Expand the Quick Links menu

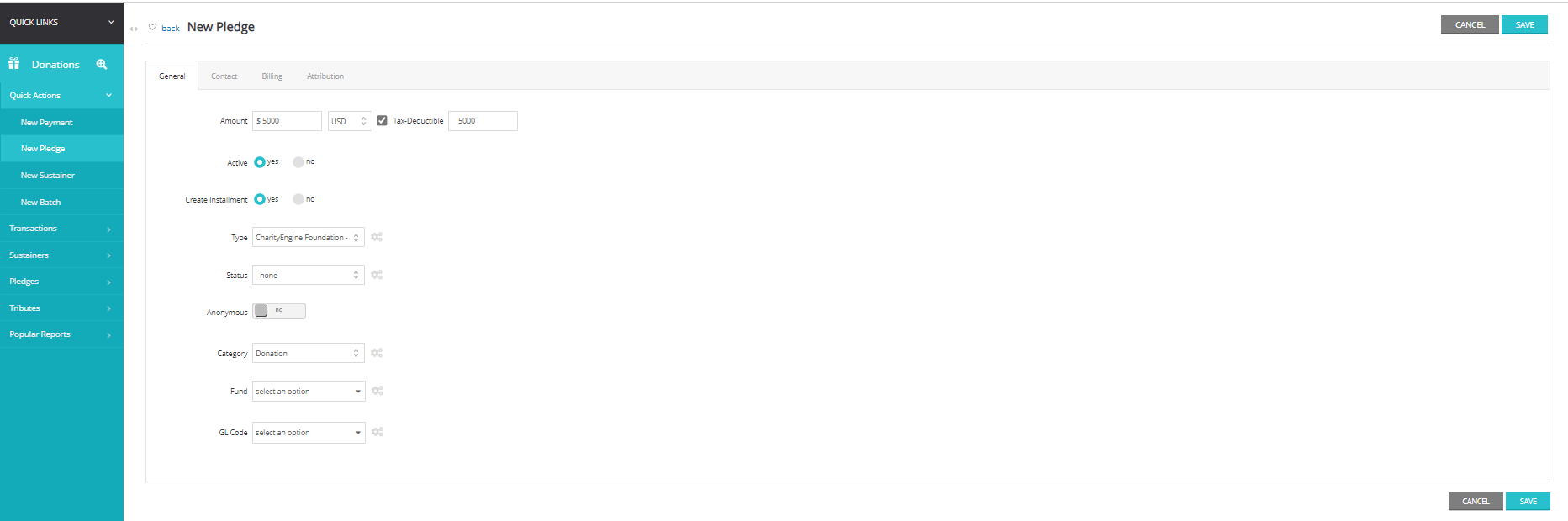[61, 22]
